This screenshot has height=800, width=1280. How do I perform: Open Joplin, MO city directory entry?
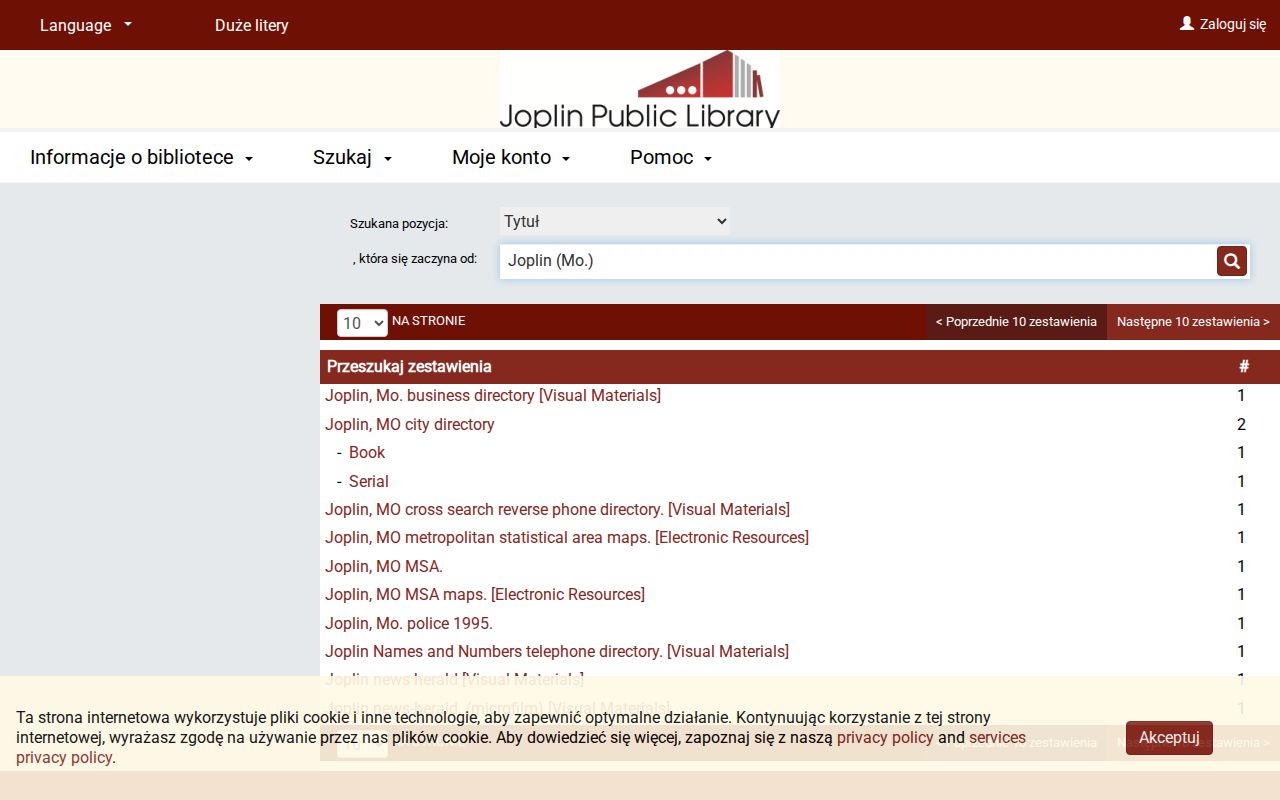coord(410,425)
